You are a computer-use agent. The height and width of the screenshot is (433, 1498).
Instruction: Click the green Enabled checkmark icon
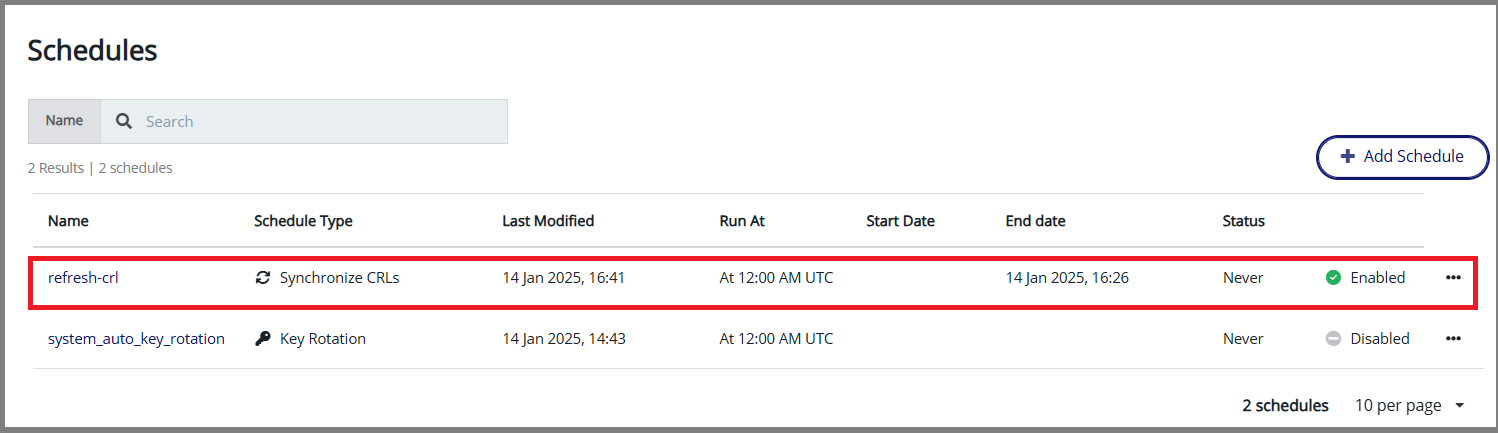[1333, 278]
